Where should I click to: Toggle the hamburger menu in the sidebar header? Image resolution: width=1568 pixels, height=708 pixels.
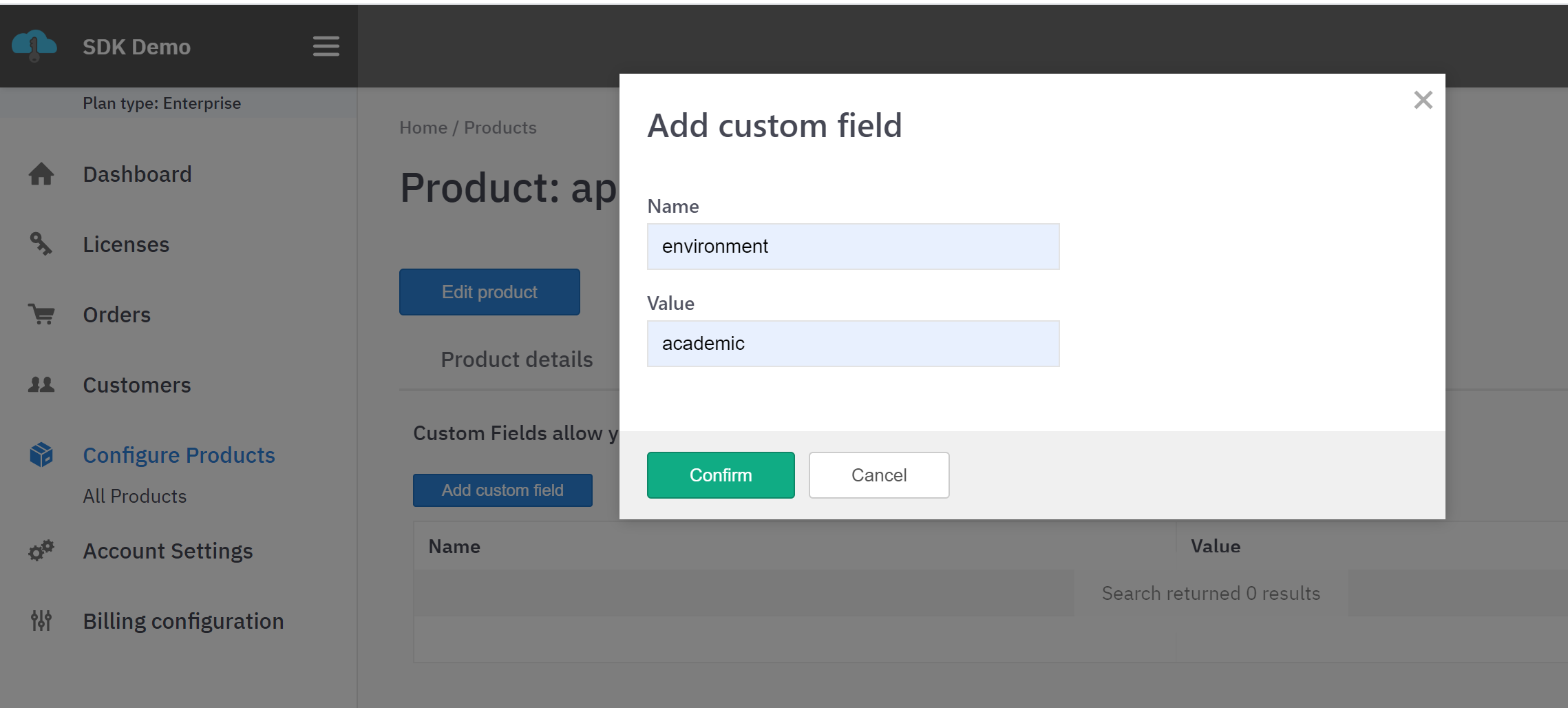326,46
